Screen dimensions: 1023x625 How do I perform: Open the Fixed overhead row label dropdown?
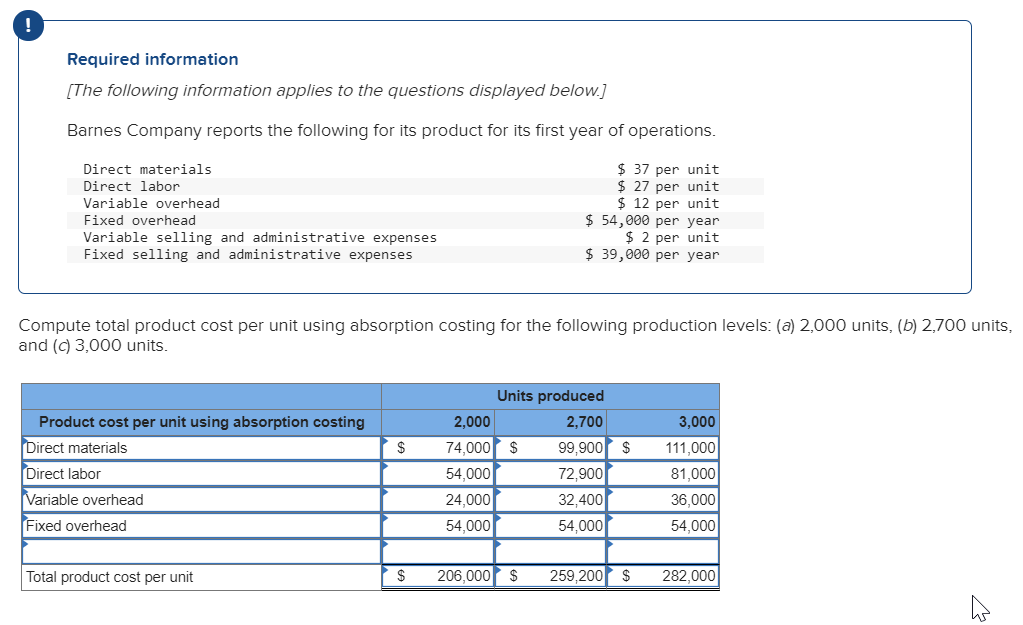pyautogui.click(x=201, y=526)
